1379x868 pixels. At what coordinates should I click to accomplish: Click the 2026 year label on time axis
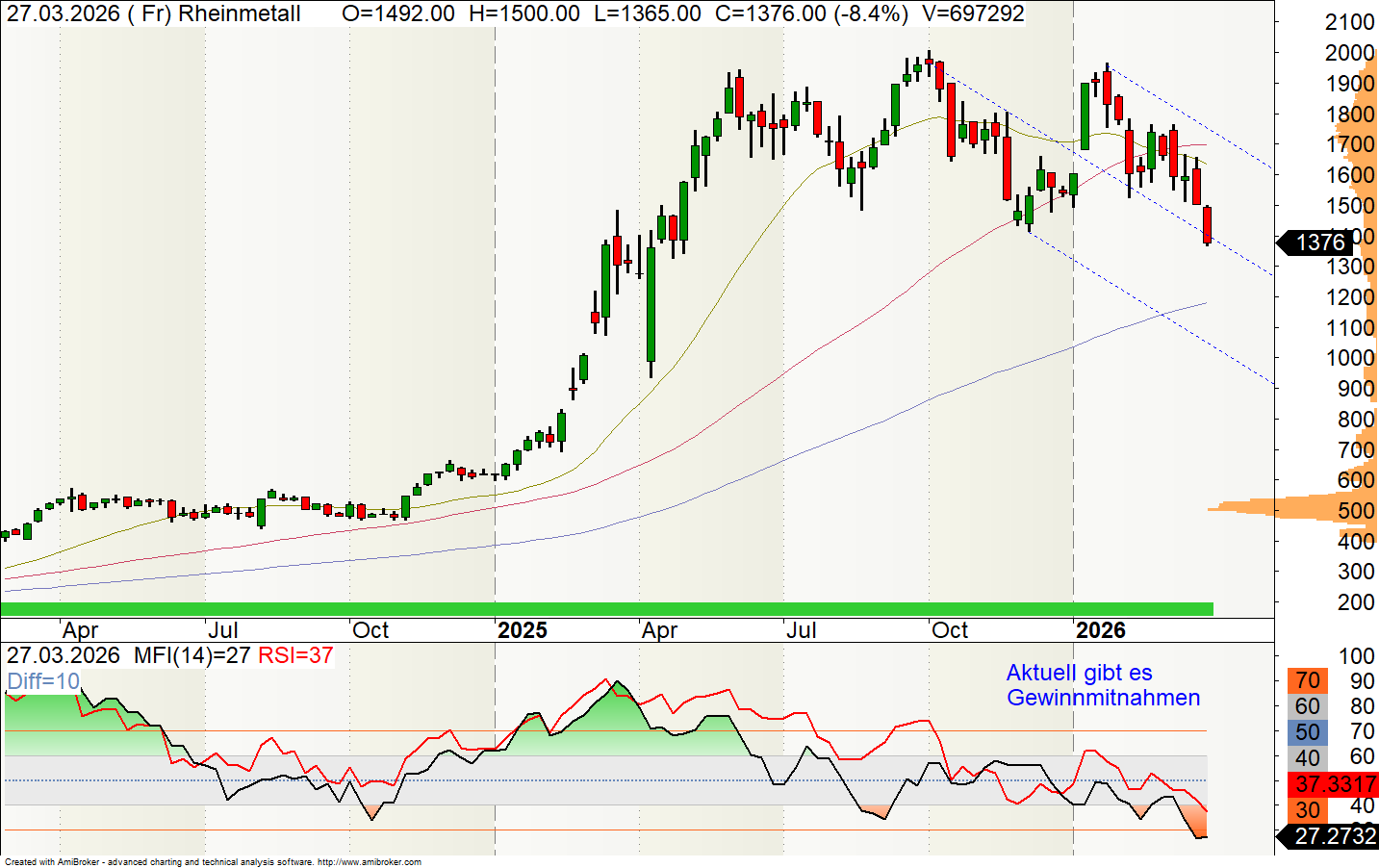(1101, 630)
